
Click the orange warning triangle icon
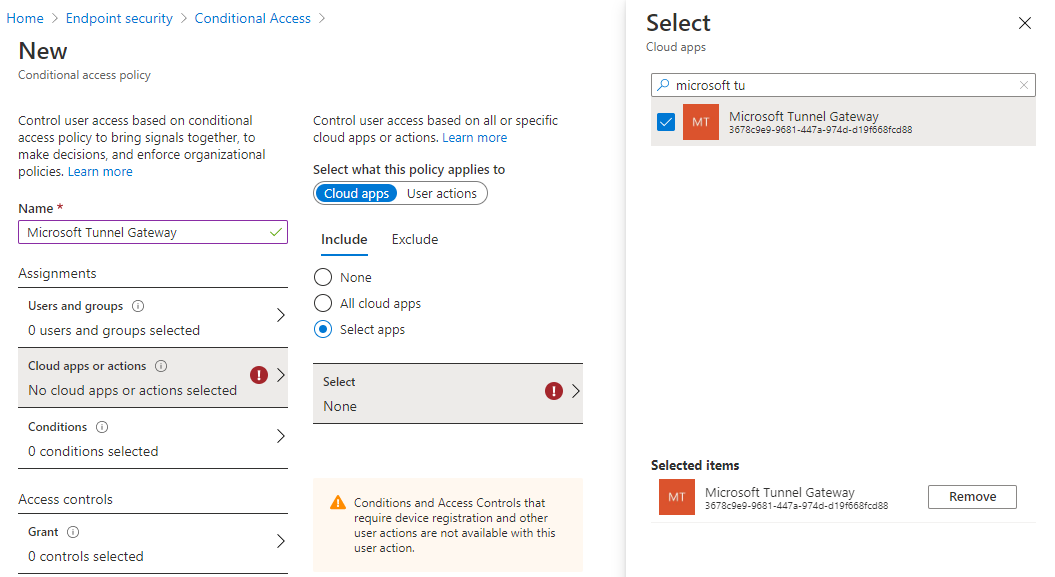coord(338,503)
